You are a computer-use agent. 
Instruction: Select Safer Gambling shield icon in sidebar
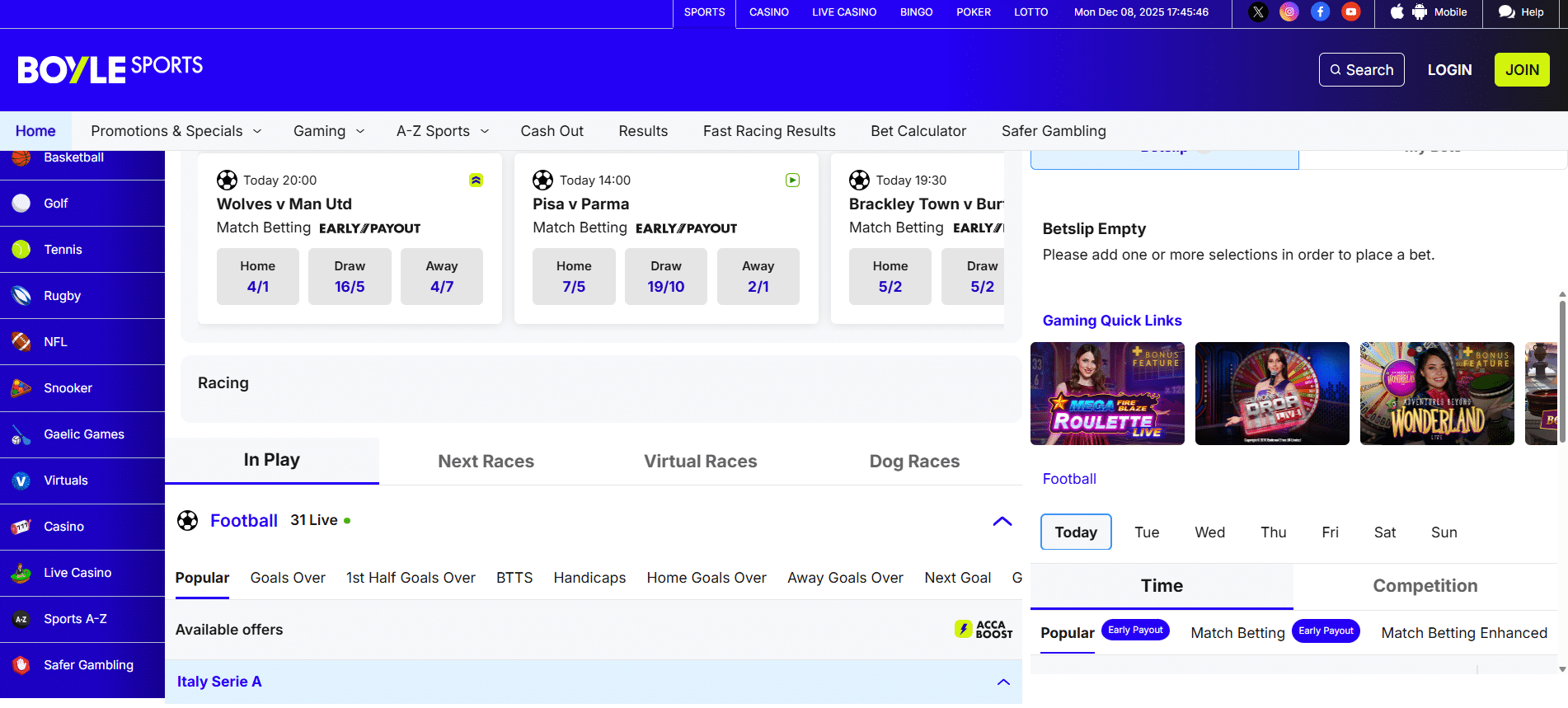tap(21, 665)
